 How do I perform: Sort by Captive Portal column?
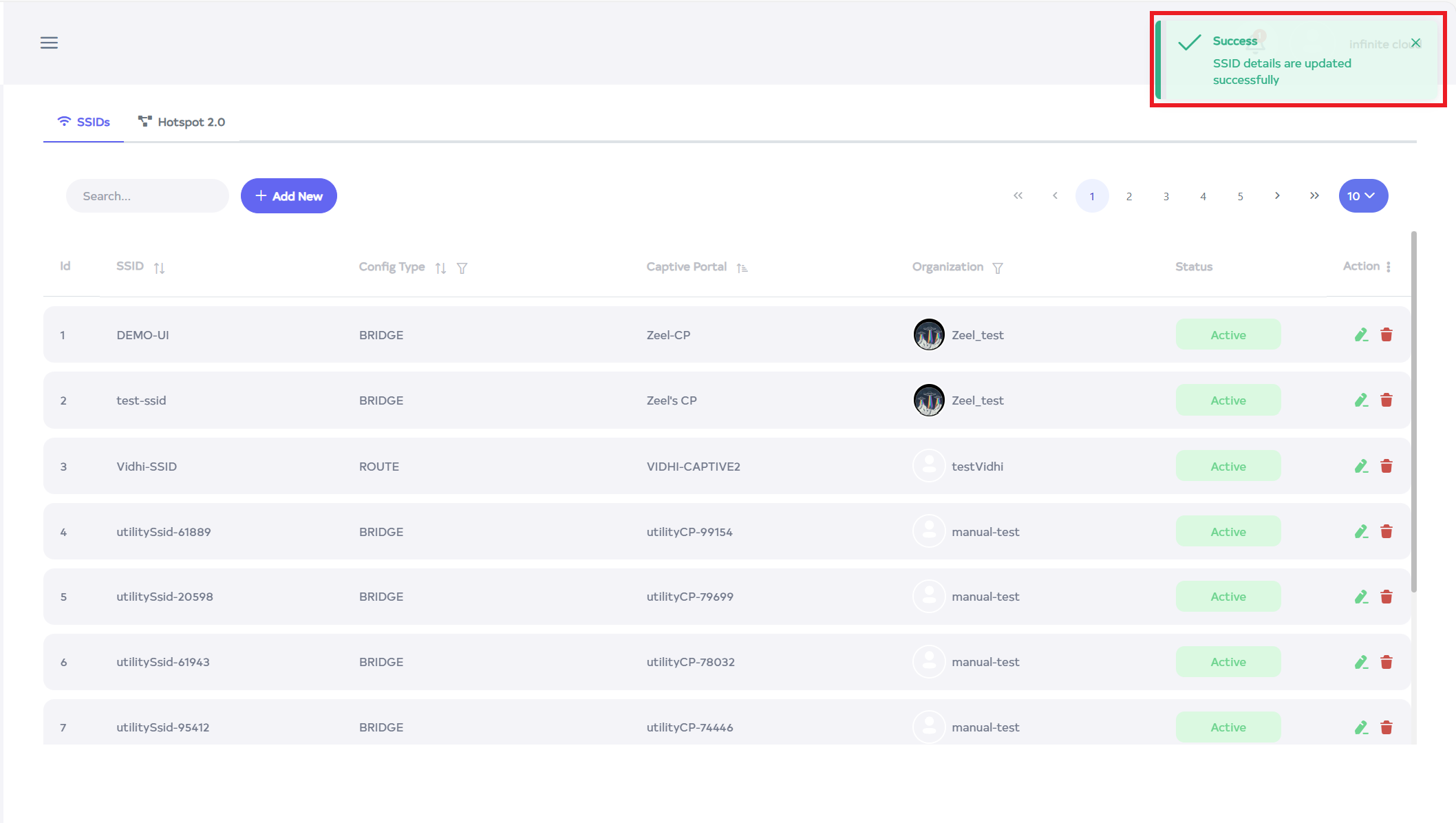[741, 268]
